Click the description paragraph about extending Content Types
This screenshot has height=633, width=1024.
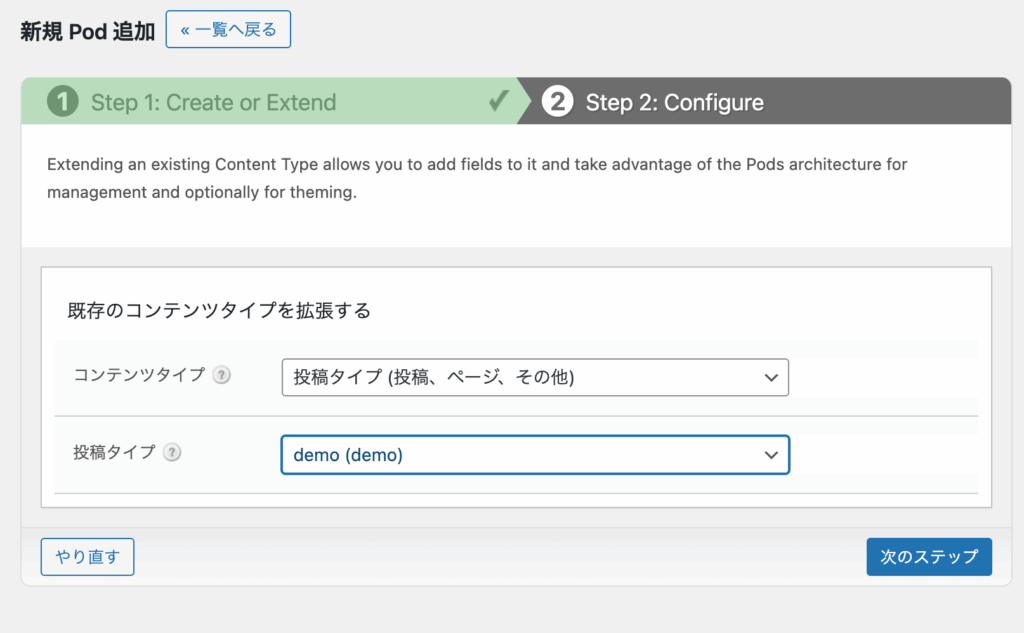(477, 177)
